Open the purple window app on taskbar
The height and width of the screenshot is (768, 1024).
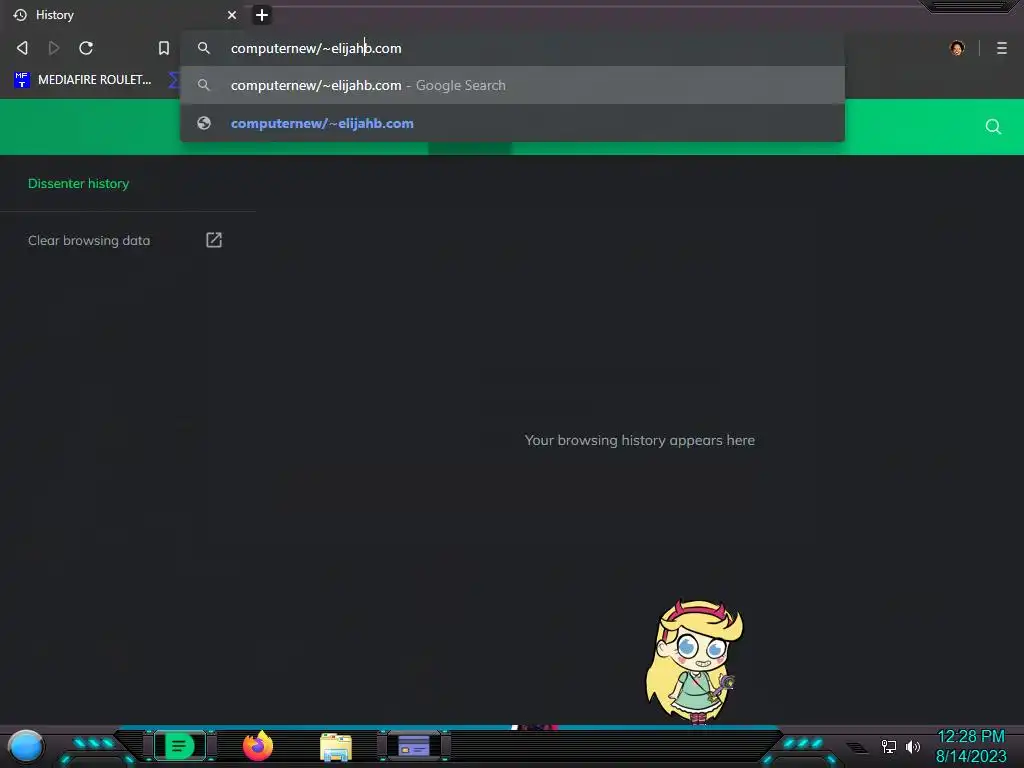click(x=414, y=746)
